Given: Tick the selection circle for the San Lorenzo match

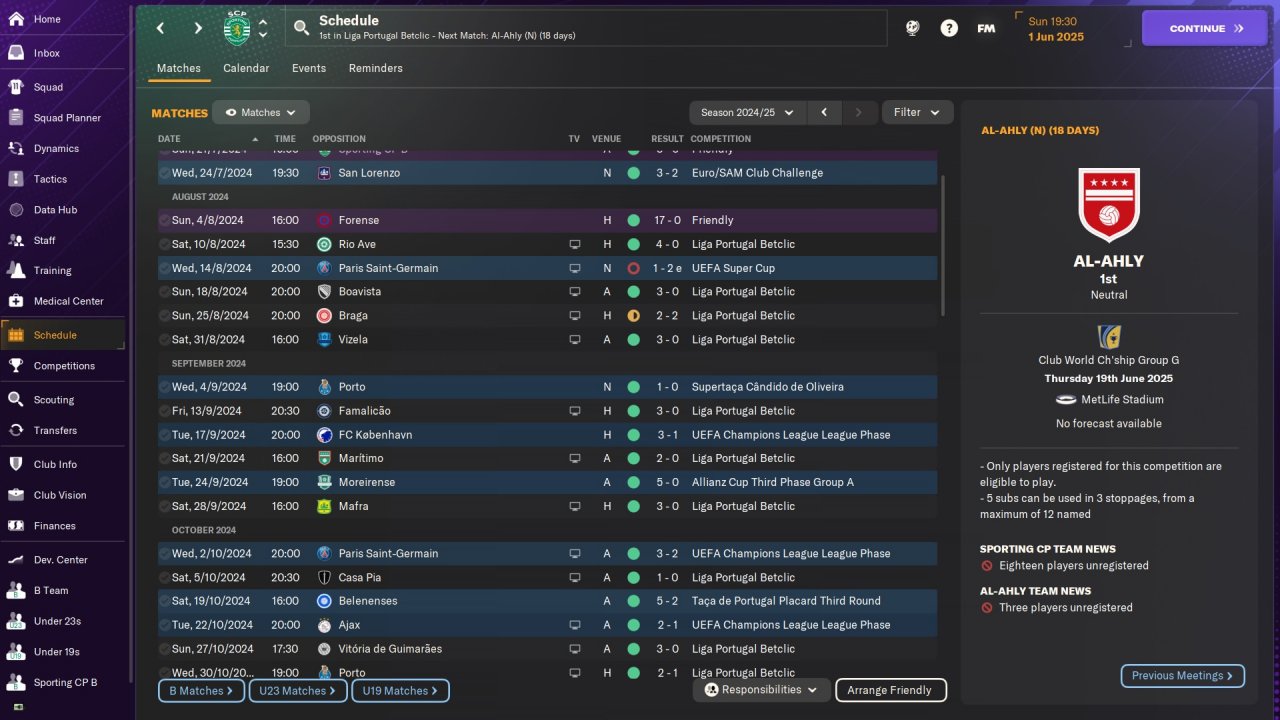Looking at the screenshot, I should (165, 173).
